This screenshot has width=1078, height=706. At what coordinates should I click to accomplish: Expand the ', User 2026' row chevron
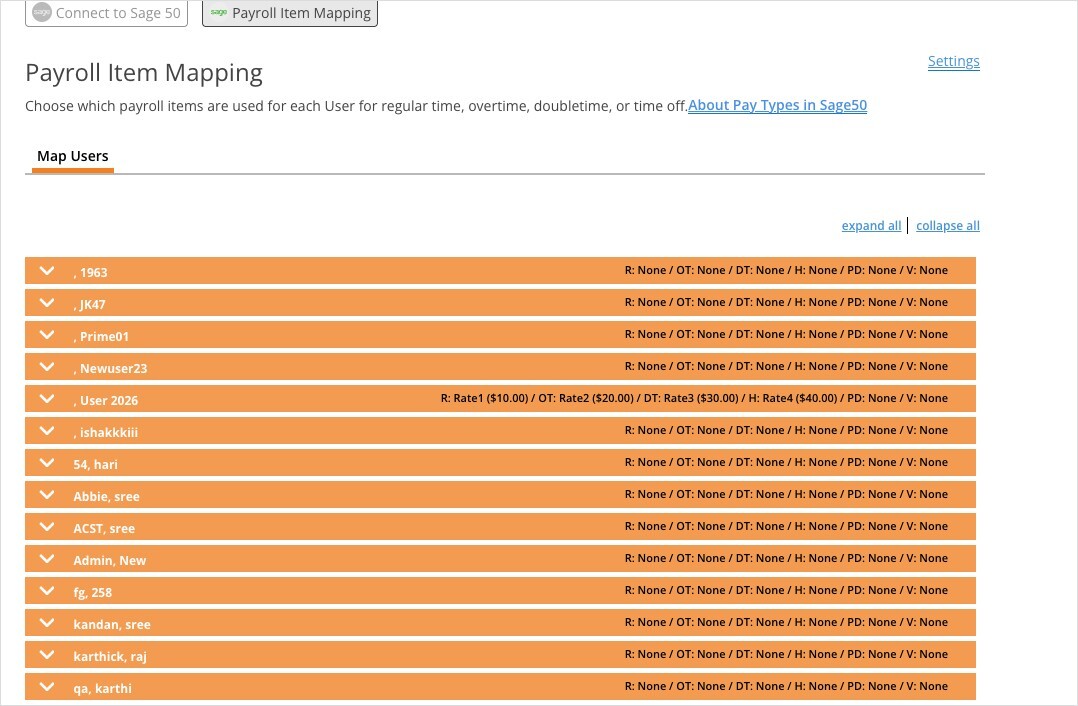47,399
